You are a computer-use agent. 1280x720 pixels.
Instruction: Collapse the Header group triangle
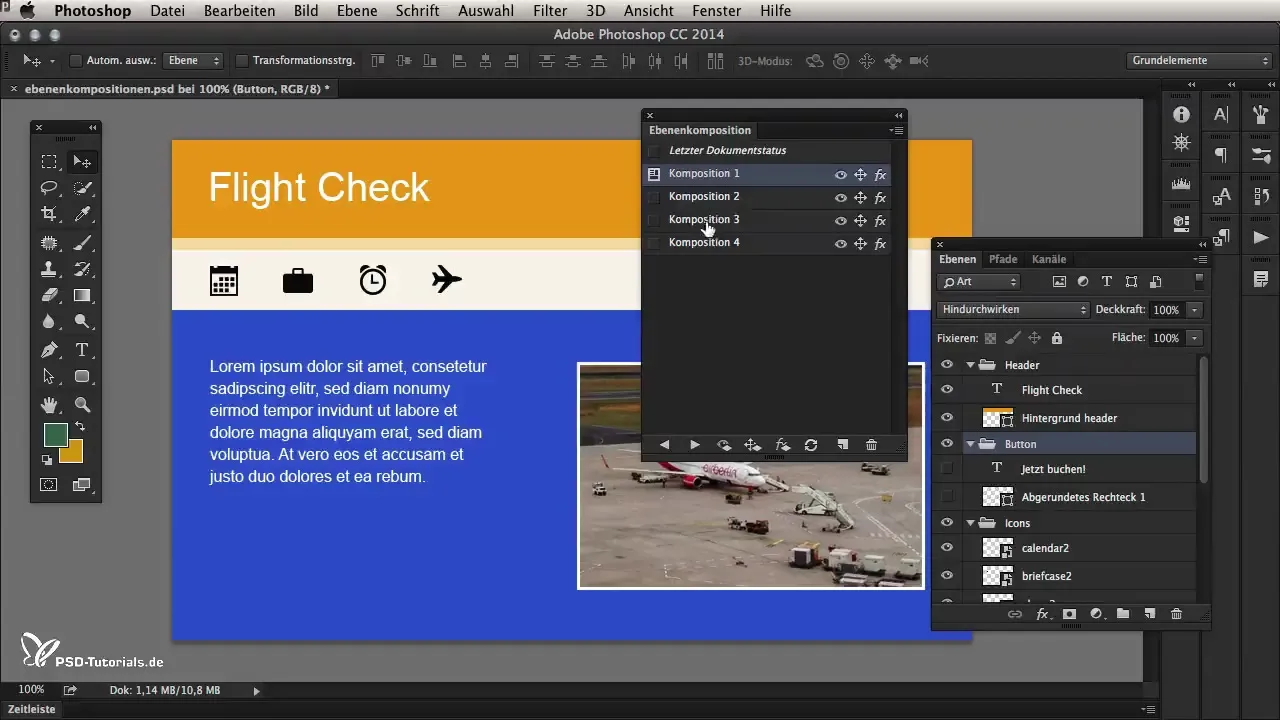pos(970,365)
